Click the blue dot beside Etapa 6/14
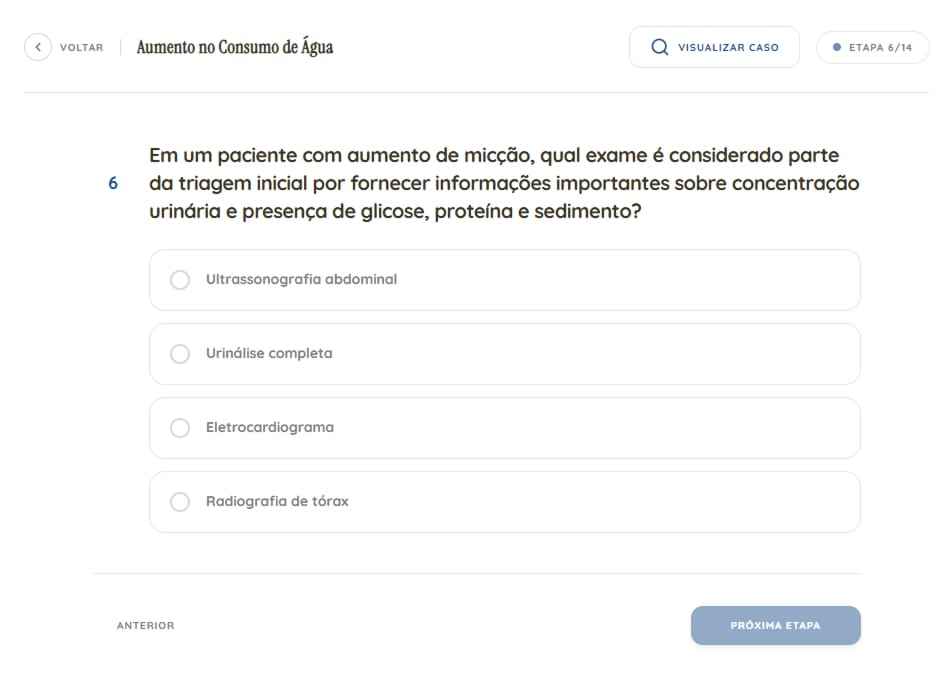 coord(837,47)
